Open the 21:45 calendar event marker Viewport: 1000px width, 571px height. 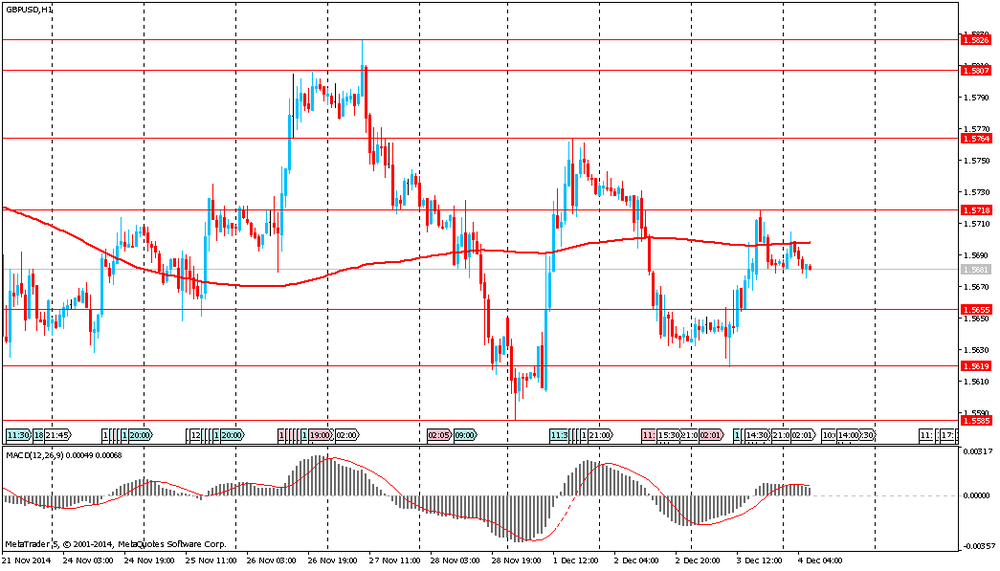tap(57, 436)
